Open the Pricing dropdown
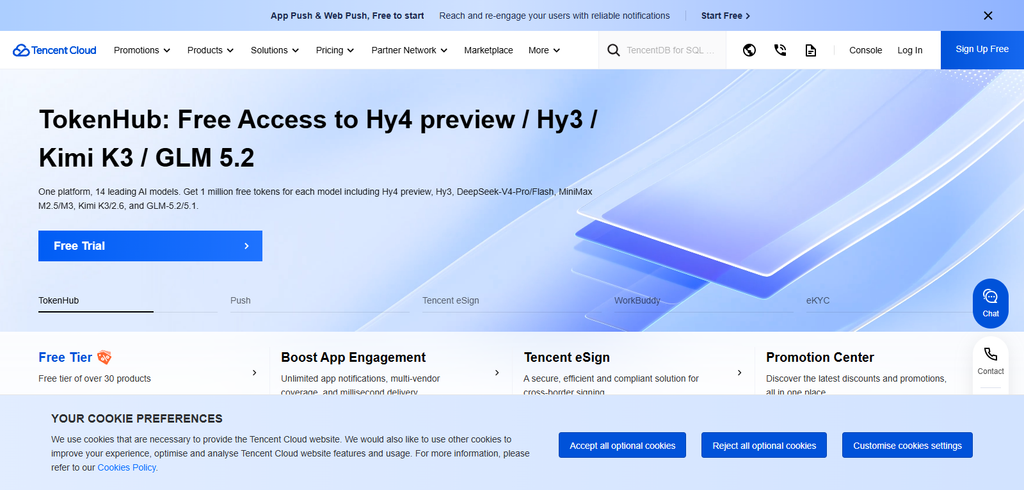The height and width of the screenshot is (490, 1024). pos(335,50)
